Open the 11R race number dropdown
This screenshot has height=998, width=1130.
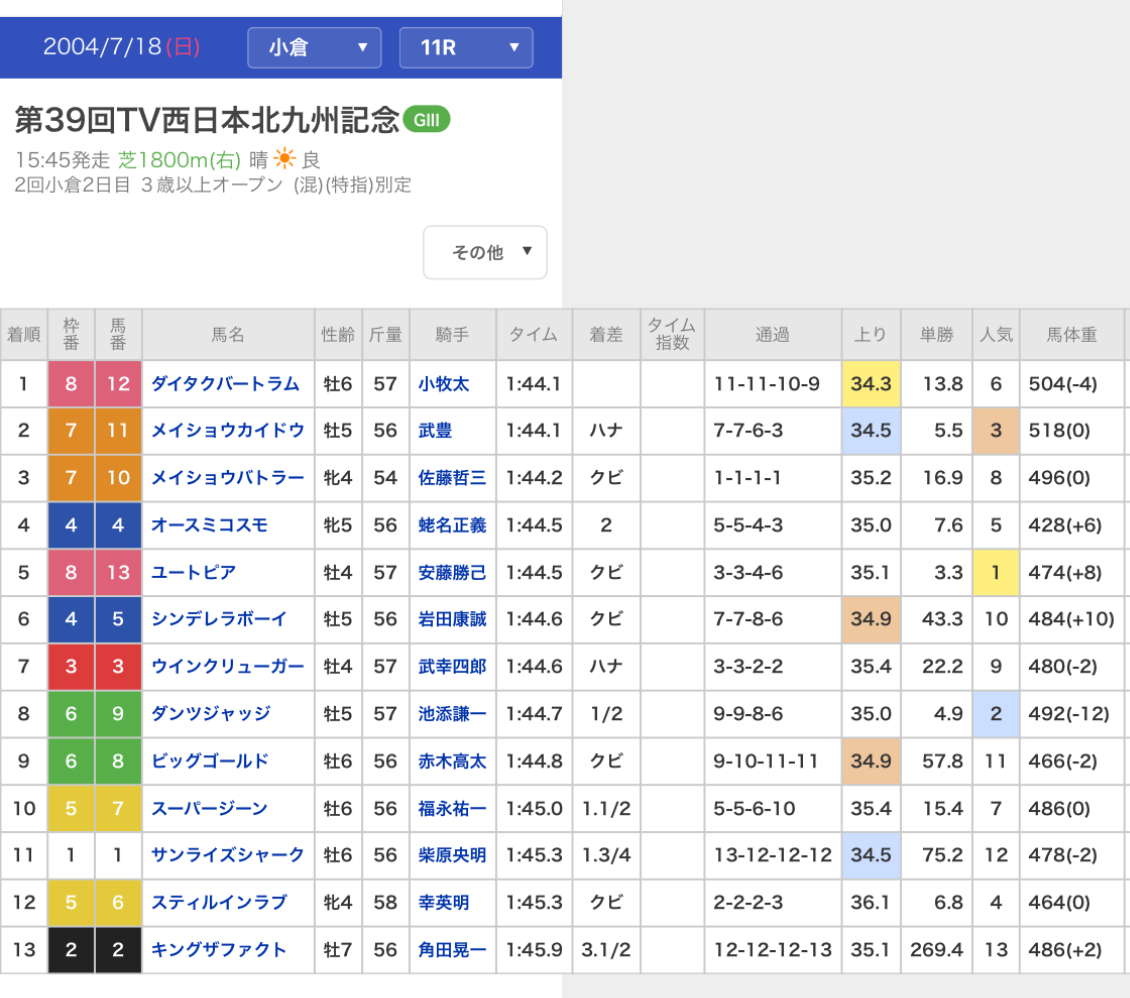pos(465,47)
